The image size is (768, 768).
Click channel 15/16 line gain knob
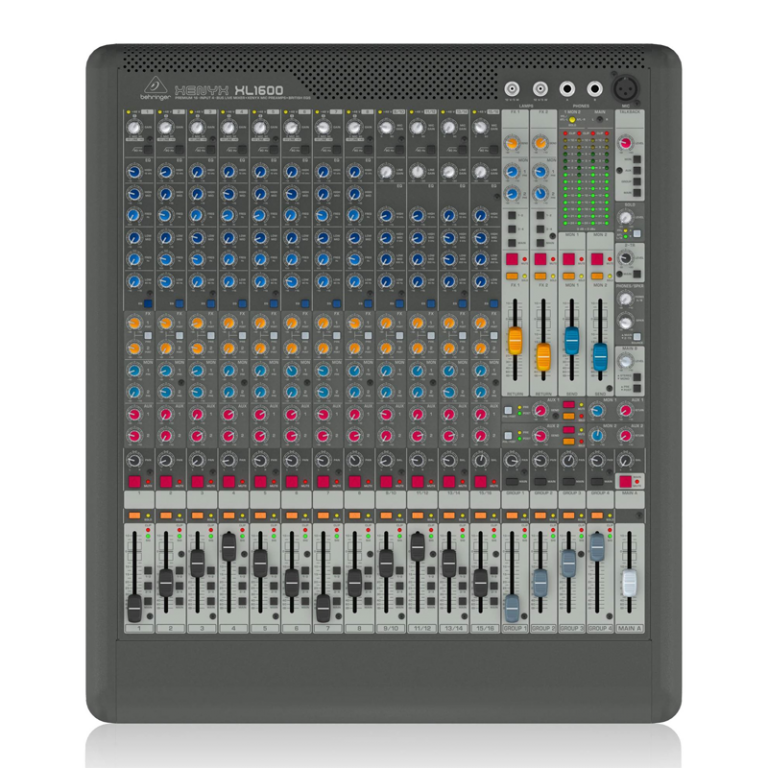click(480, 172)
